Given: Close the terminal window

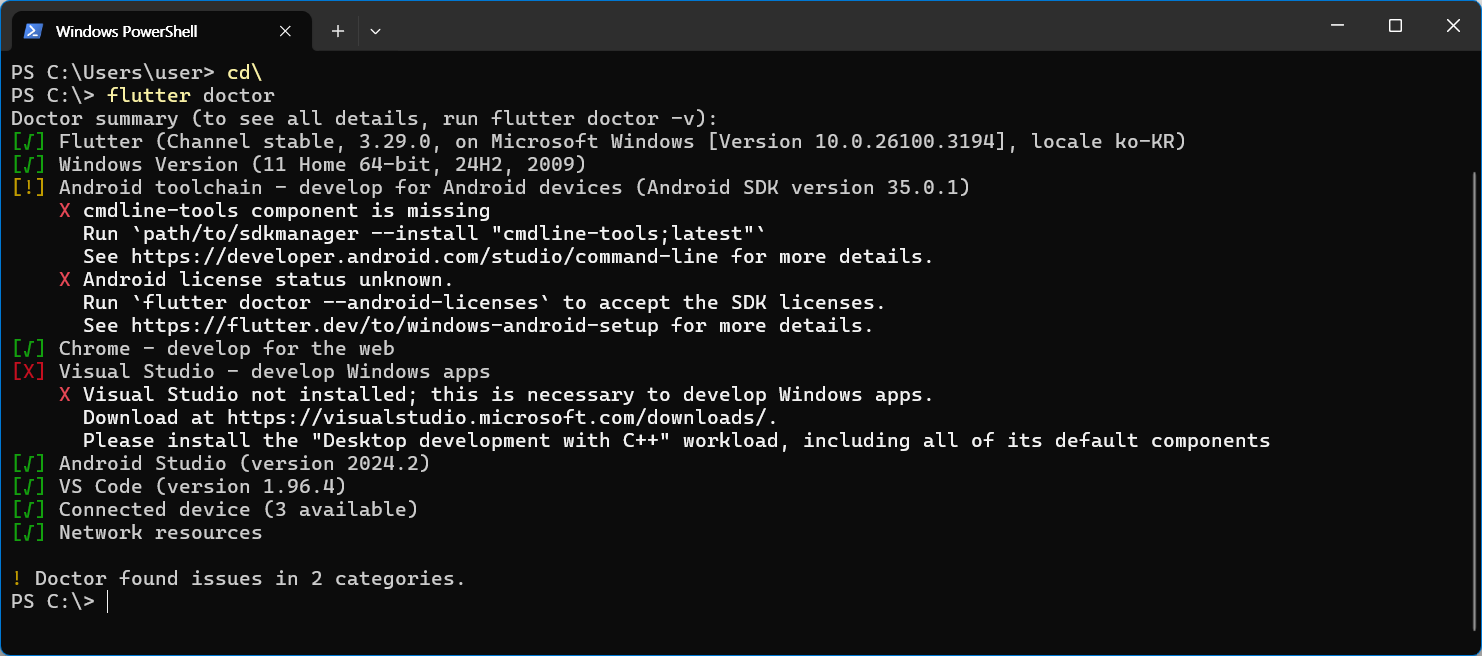Looking at the screenshot, I should pyautogui.click(x=1452, y=26).
